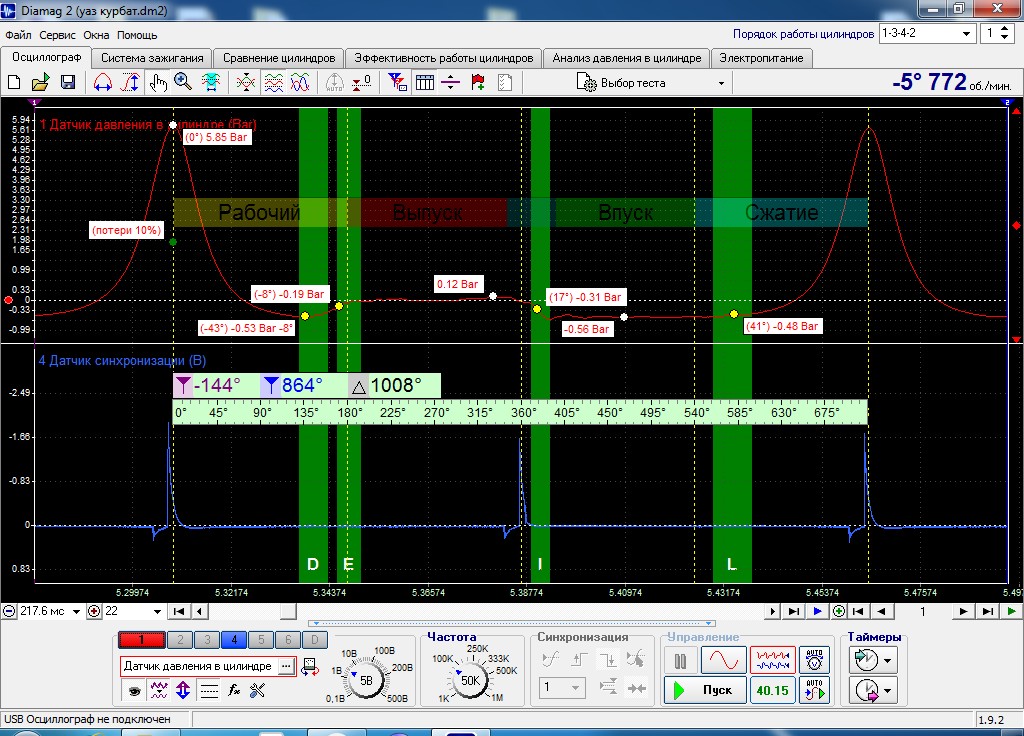The height and width of the screenshot is (736, 1024).
Task: Open the fx math function icon
Action: (x=233, y=690)
